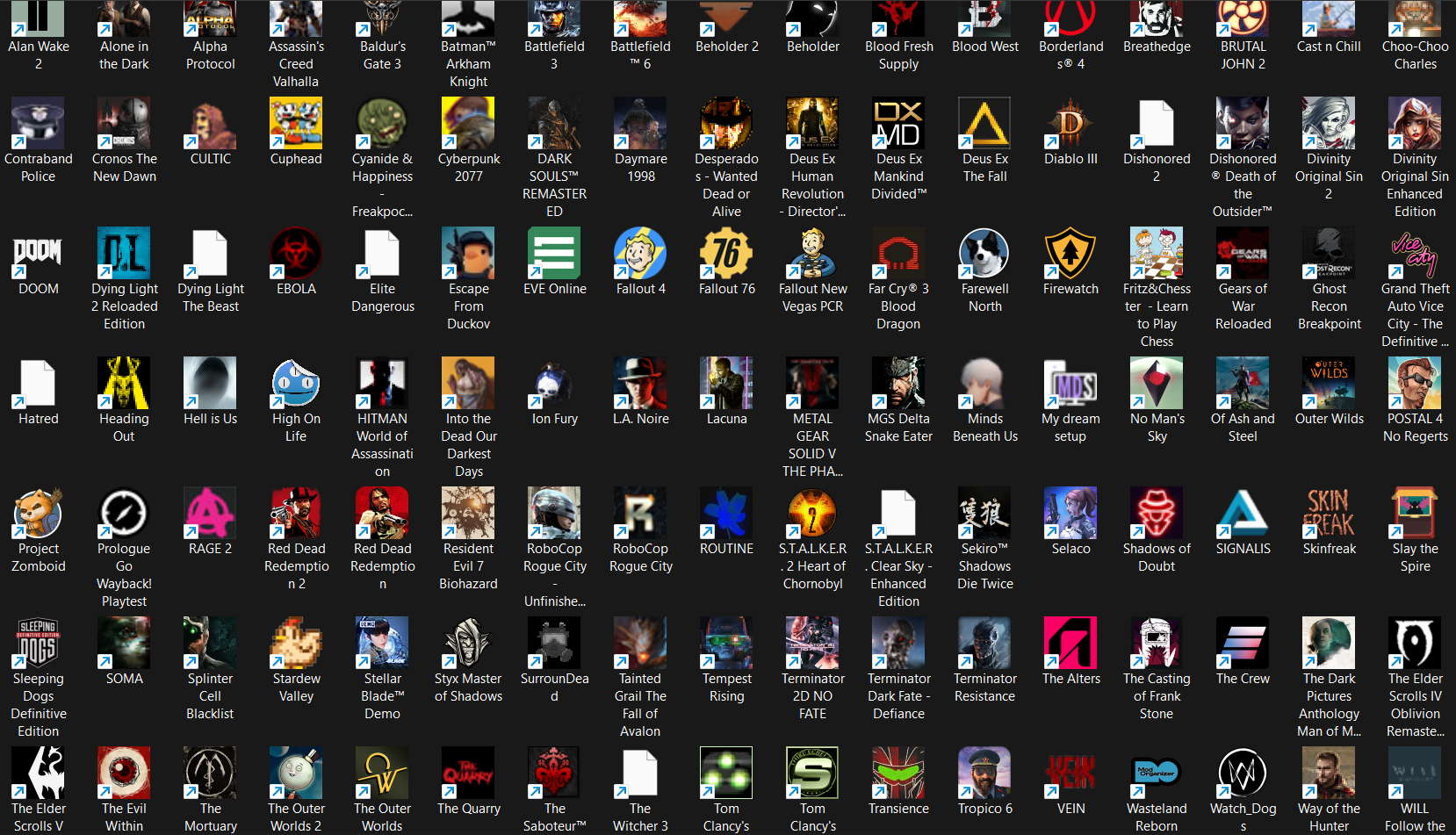This screenshot has height=835, width=1456.
Task: Click the SIGNALIS triangle icon
Action: [1243, 514]
